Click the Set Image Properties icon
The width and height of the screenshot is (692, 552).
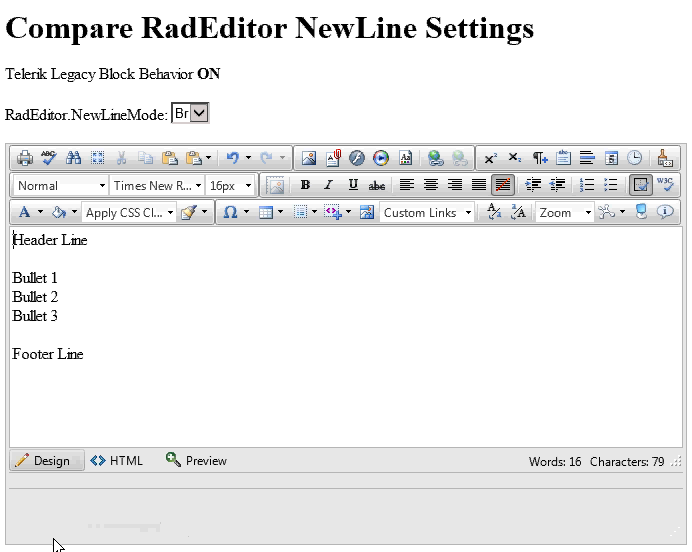[276, 185]
